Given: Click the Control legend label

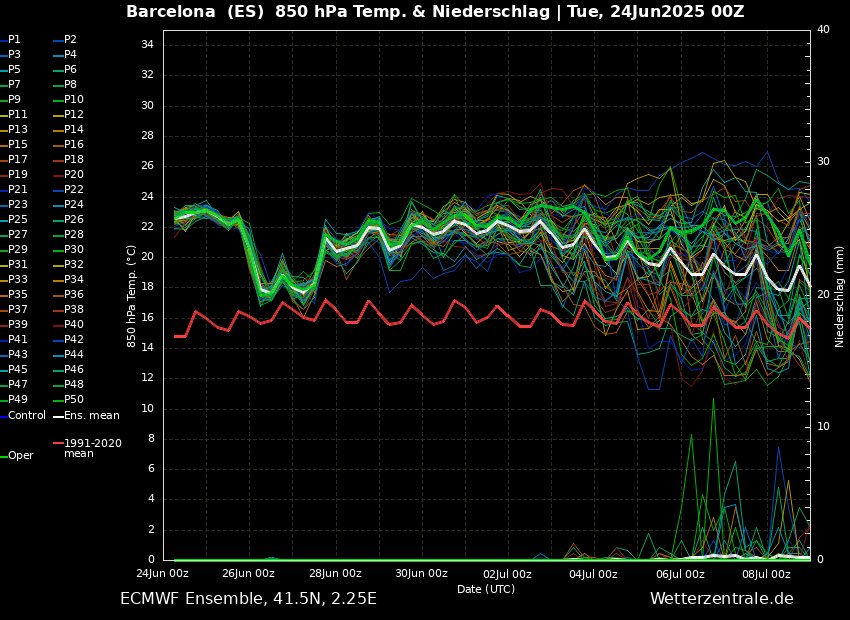Looking at the screenshot, I should point(27,416).
